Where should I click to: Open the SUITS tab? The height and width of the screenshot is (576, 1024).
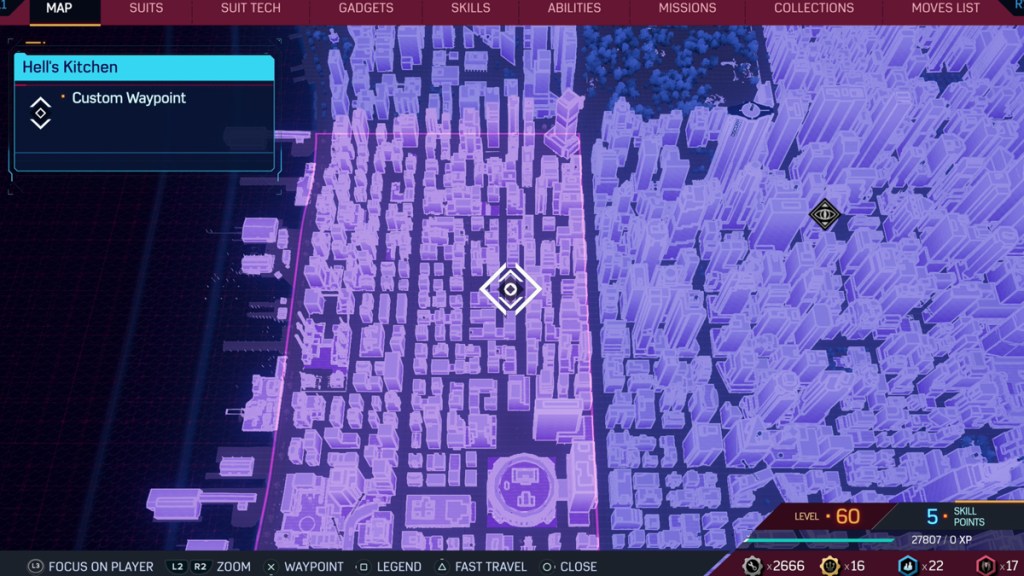click(x=146, y=9)
